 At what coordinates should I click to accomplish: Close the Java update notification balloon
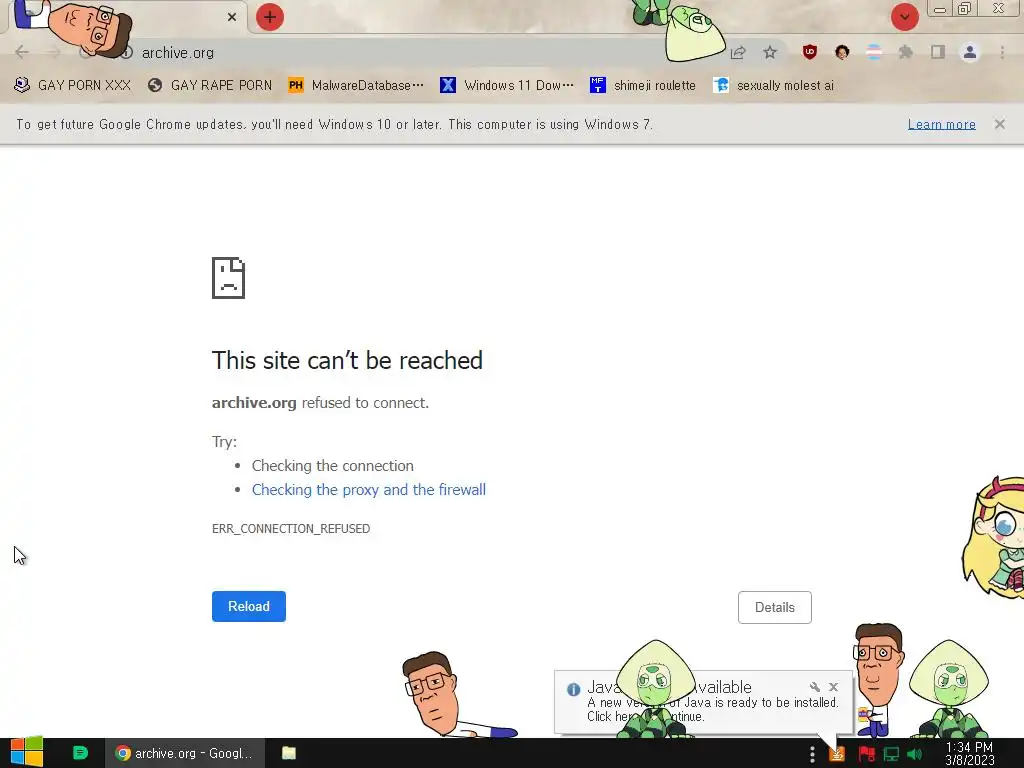point(833,687)
